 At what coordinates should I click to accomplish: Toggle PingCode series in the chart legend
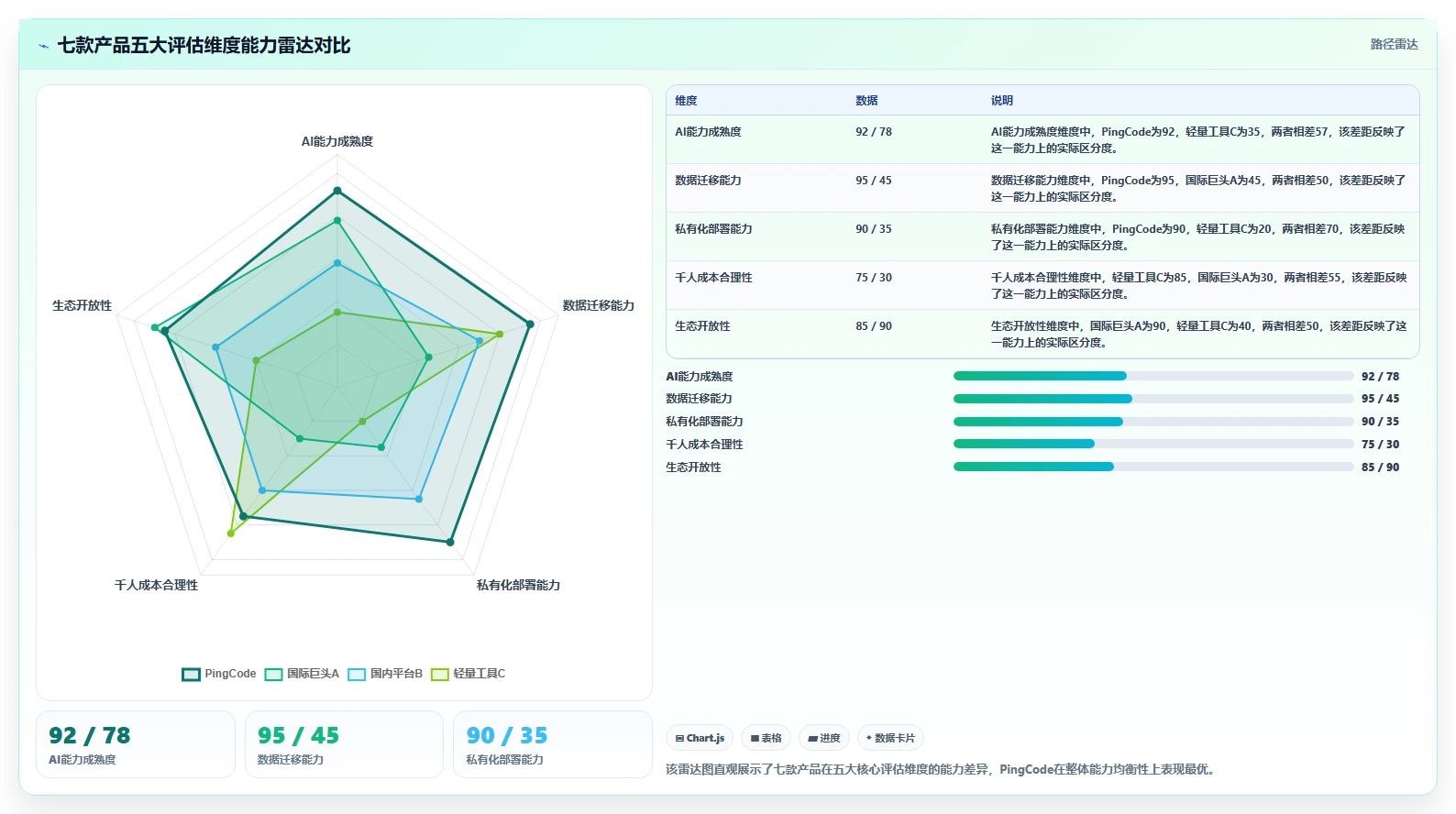[219, 674]
